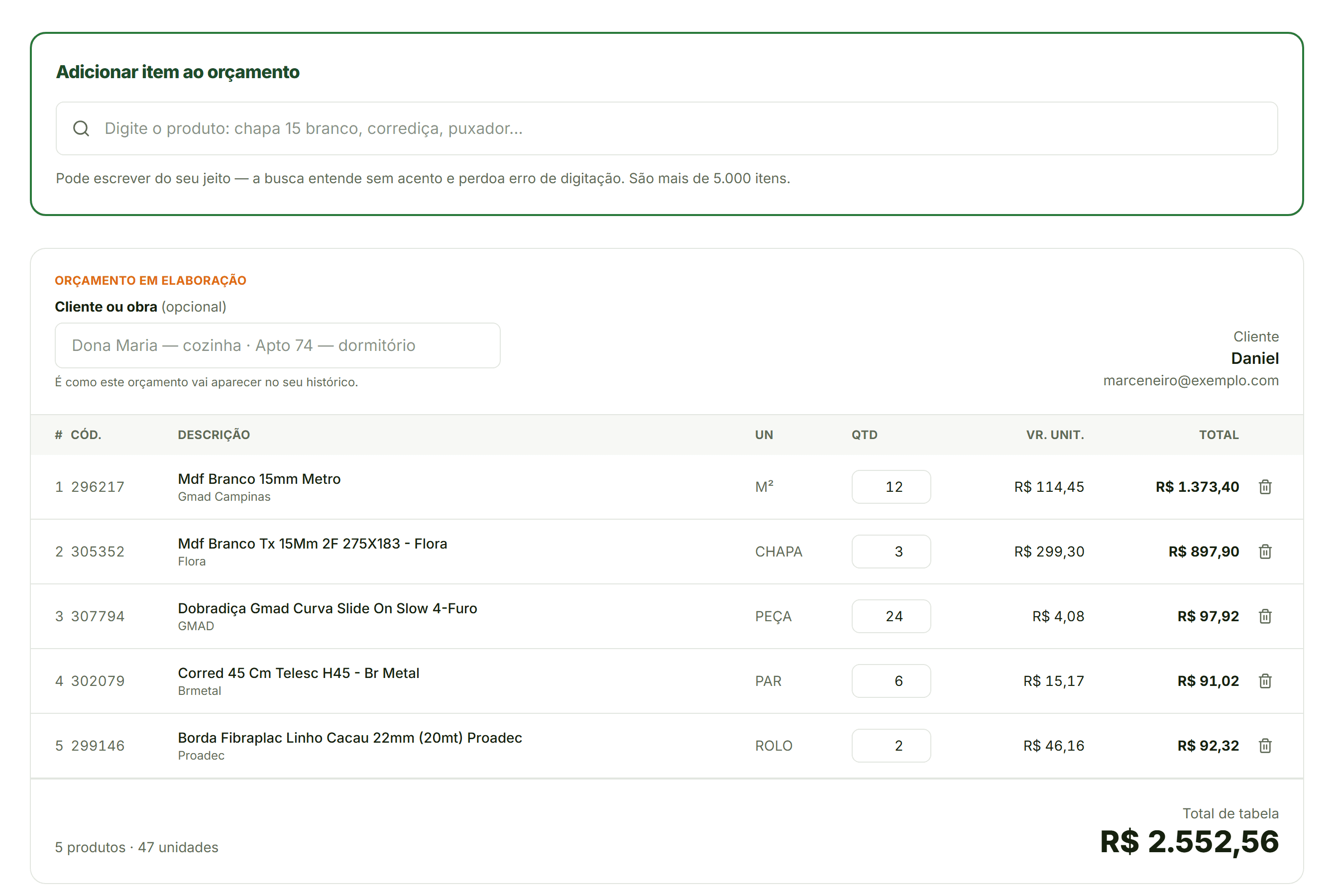Click 'Mdf Branco Tx 15Mm 2F 275X183 - Flora'
Viewport: 1334px width, 896px height.
click(x=313, y=544)
